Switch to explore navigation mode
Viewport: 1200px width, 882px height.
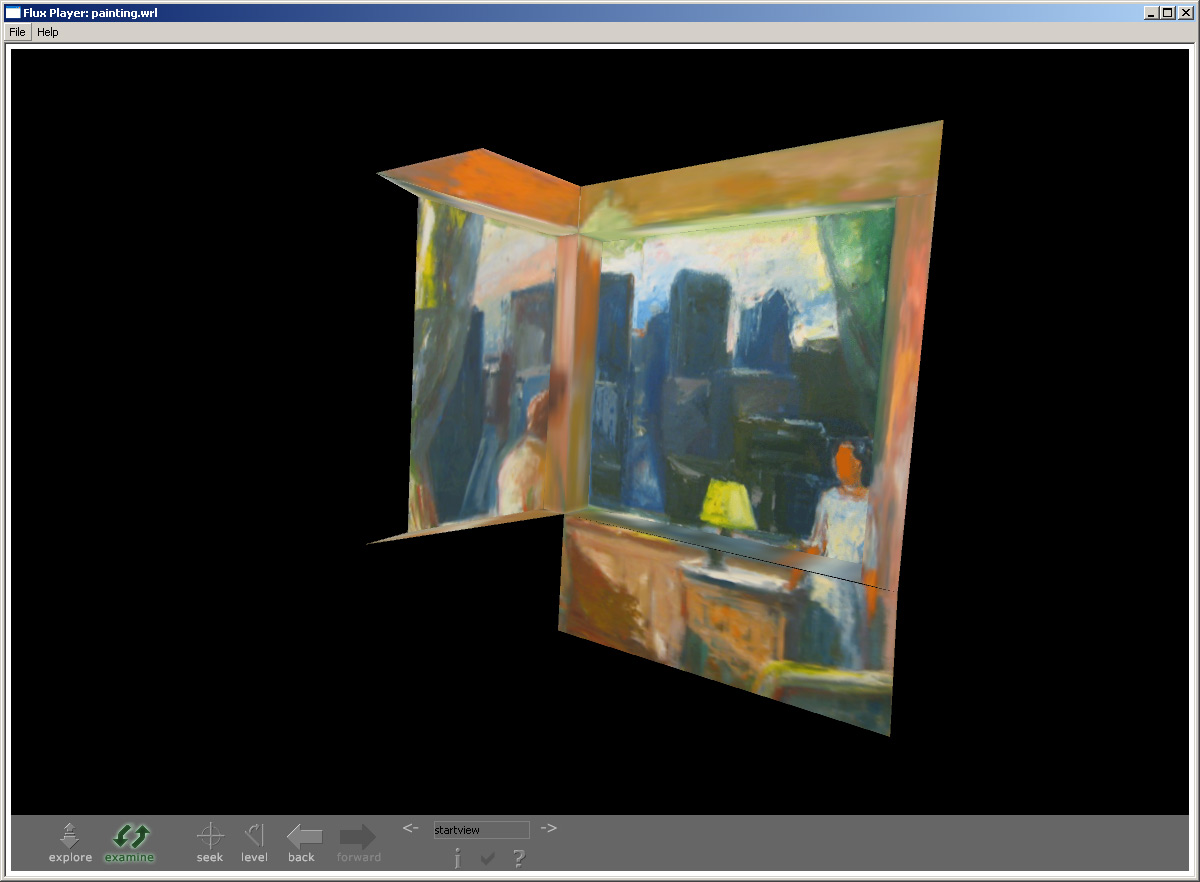click(70, 842)
